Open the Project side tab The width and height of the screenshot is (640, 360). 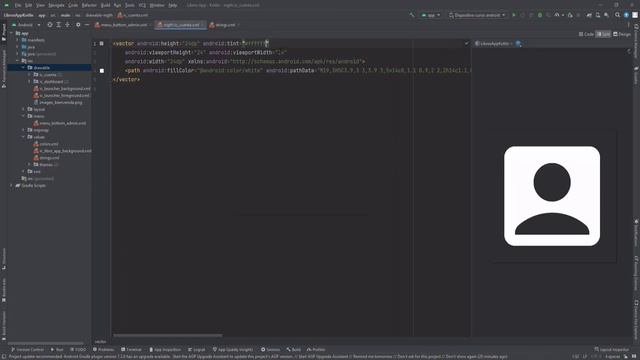point(4,33)
